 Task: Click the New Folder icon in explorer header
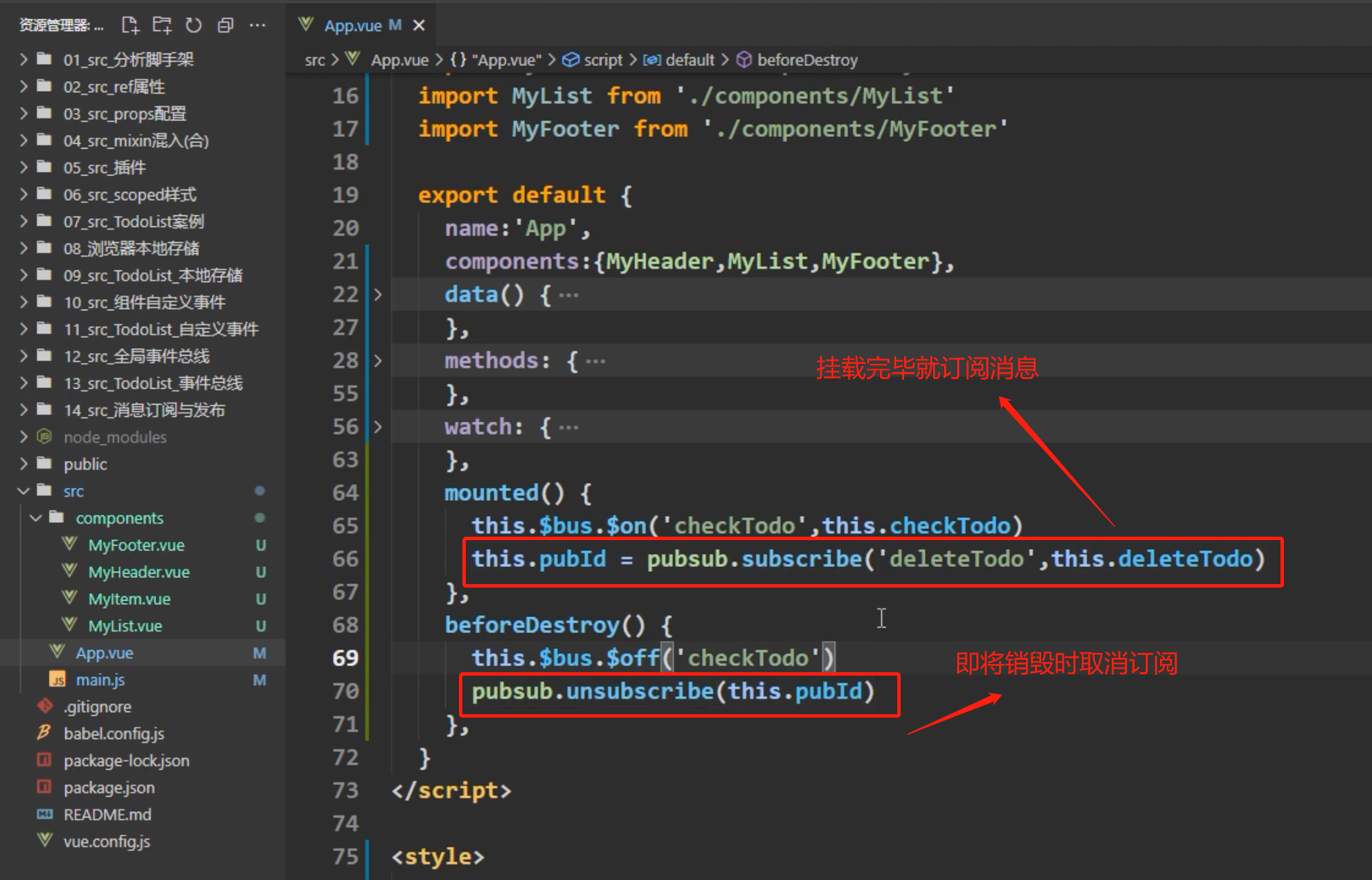[x=162, y=25]
